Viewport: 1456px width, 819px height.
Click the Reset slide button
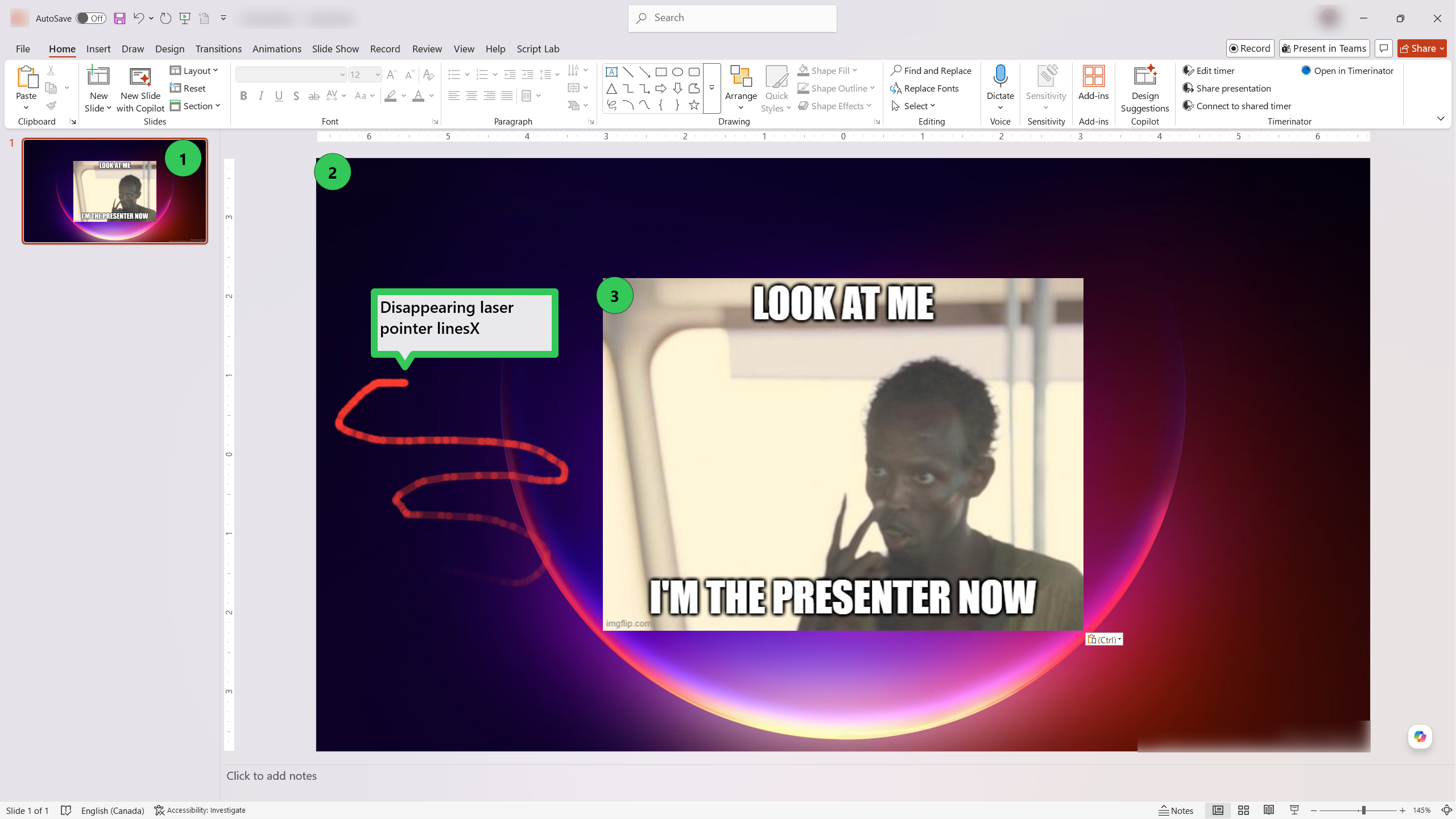point(188,88)
